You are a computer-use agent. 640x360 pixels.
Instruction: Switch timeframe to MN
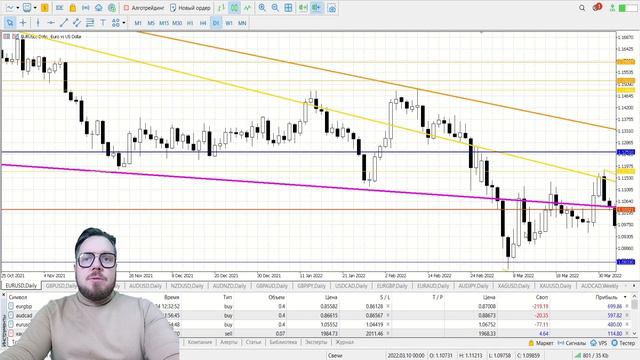(242, 23)
